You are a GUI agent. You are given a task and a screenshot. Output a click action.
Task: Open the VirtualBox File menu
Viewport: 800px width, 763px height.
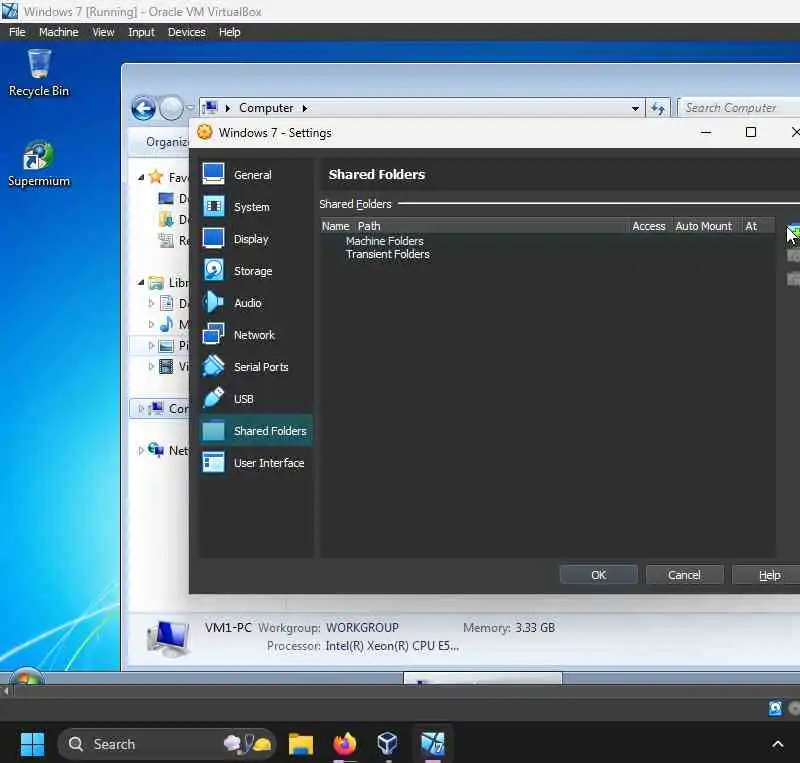pos(17,32)
